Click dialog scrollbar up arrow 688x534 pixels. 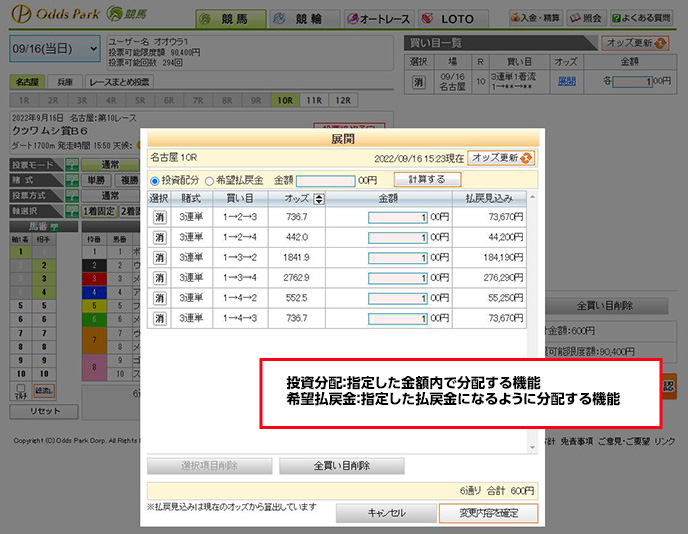(x=532, y=197)
